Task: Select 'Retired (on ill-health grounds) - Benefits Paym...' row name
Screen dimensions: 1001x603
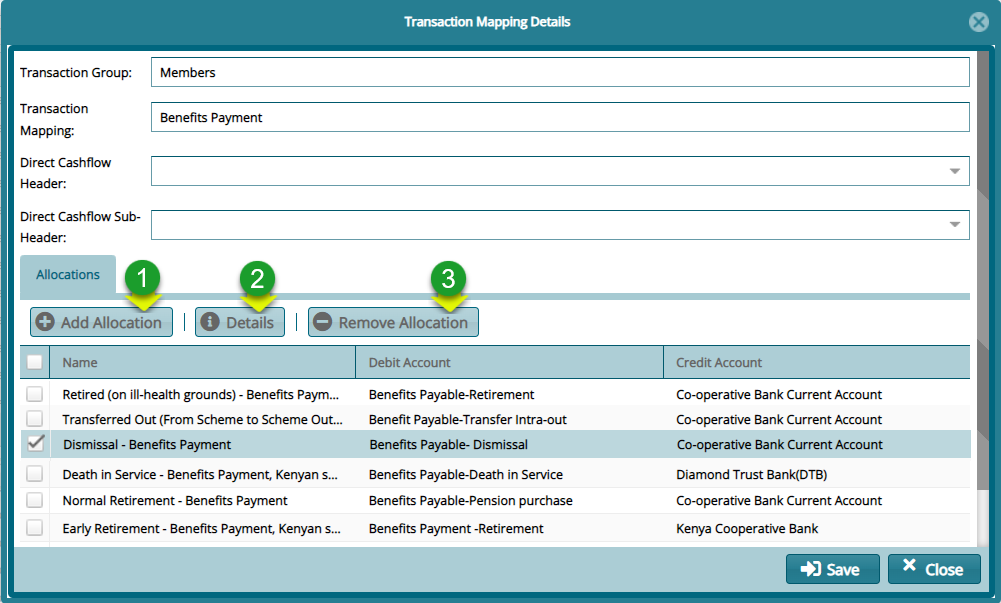Action: pos(200,394)
